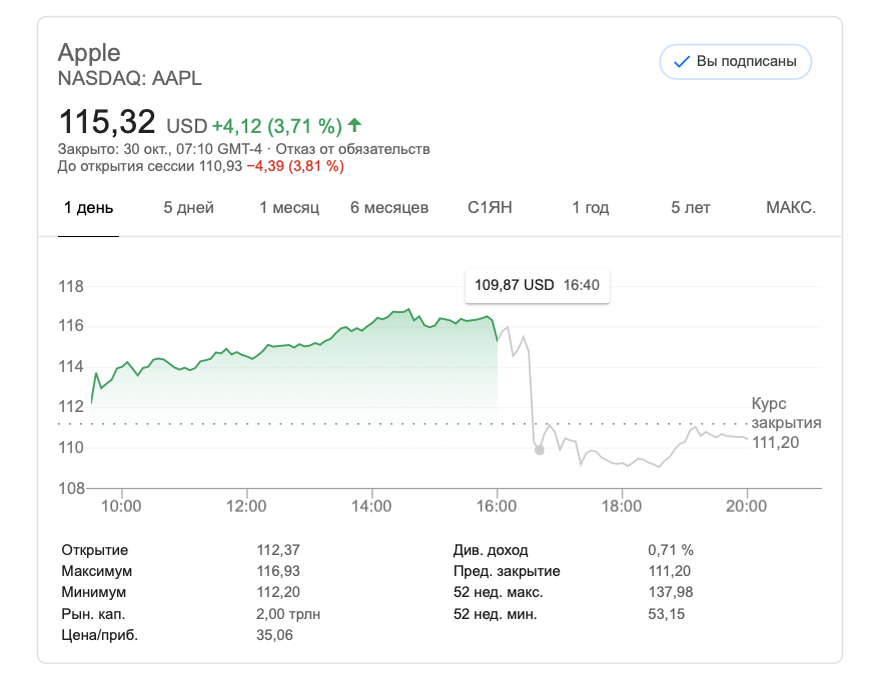Click the market cap value "2,00 трлн"
This screenshot has width=884, height=690.
point(288,614)
